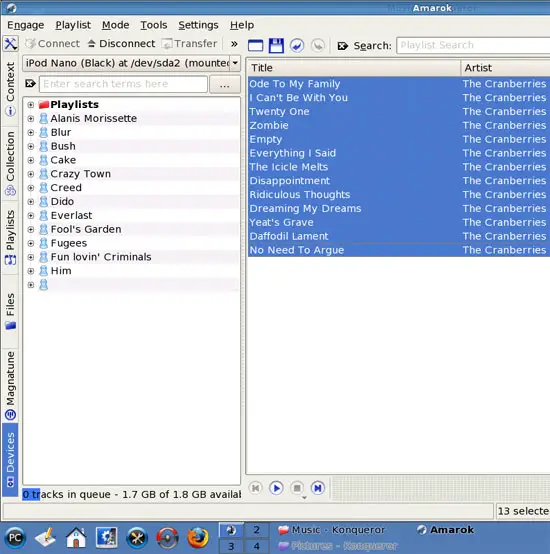Switch to Music - Konqueror window
This screenshot has height=554, width=550.
pos(331,530)
